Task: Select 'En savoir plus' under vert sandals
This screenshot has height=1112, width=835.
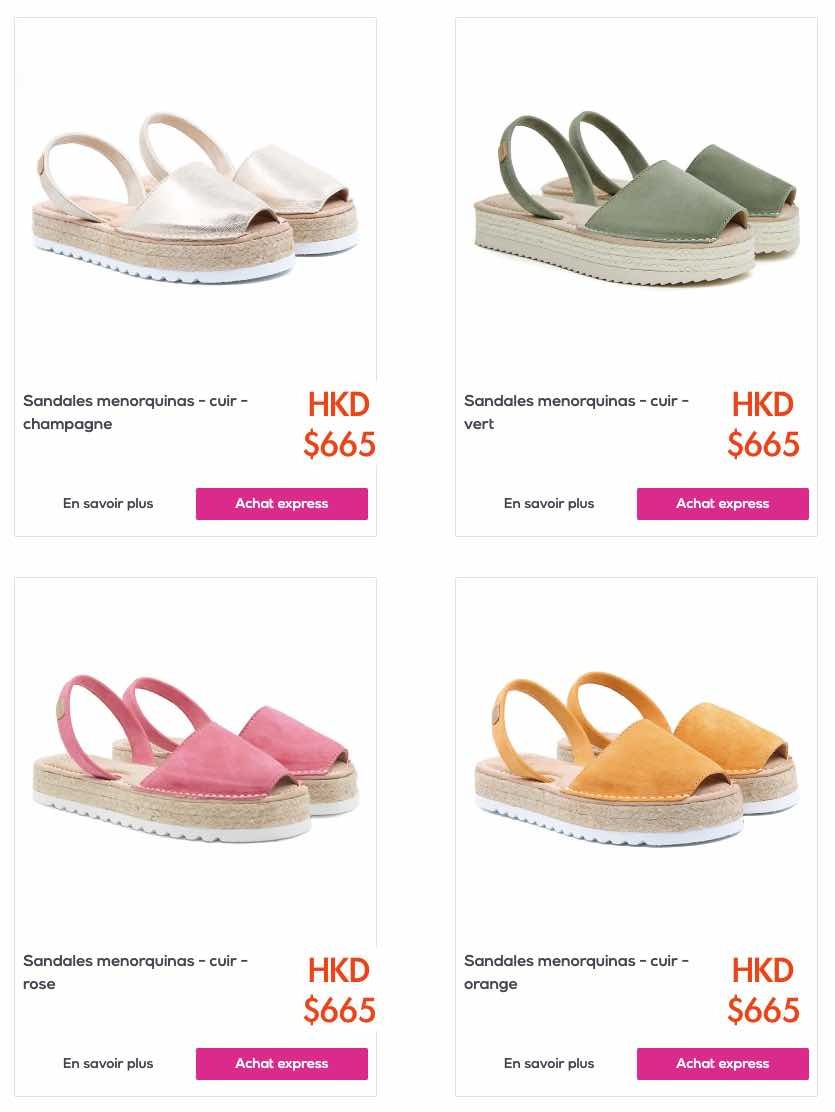Action: click(549, 504)
